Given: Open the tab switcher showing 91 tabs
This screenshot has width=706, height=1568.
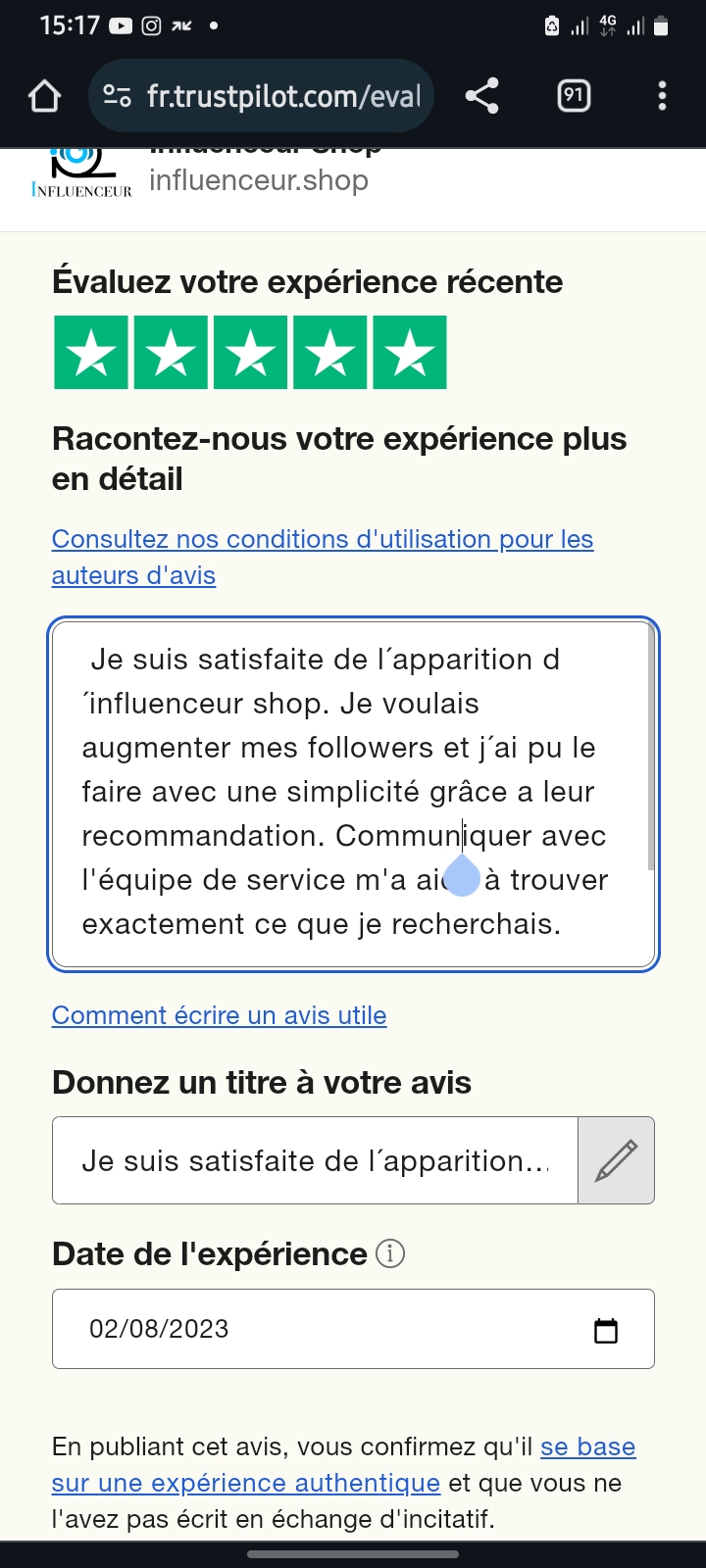Looking at the screenshot, I should 574,96.
